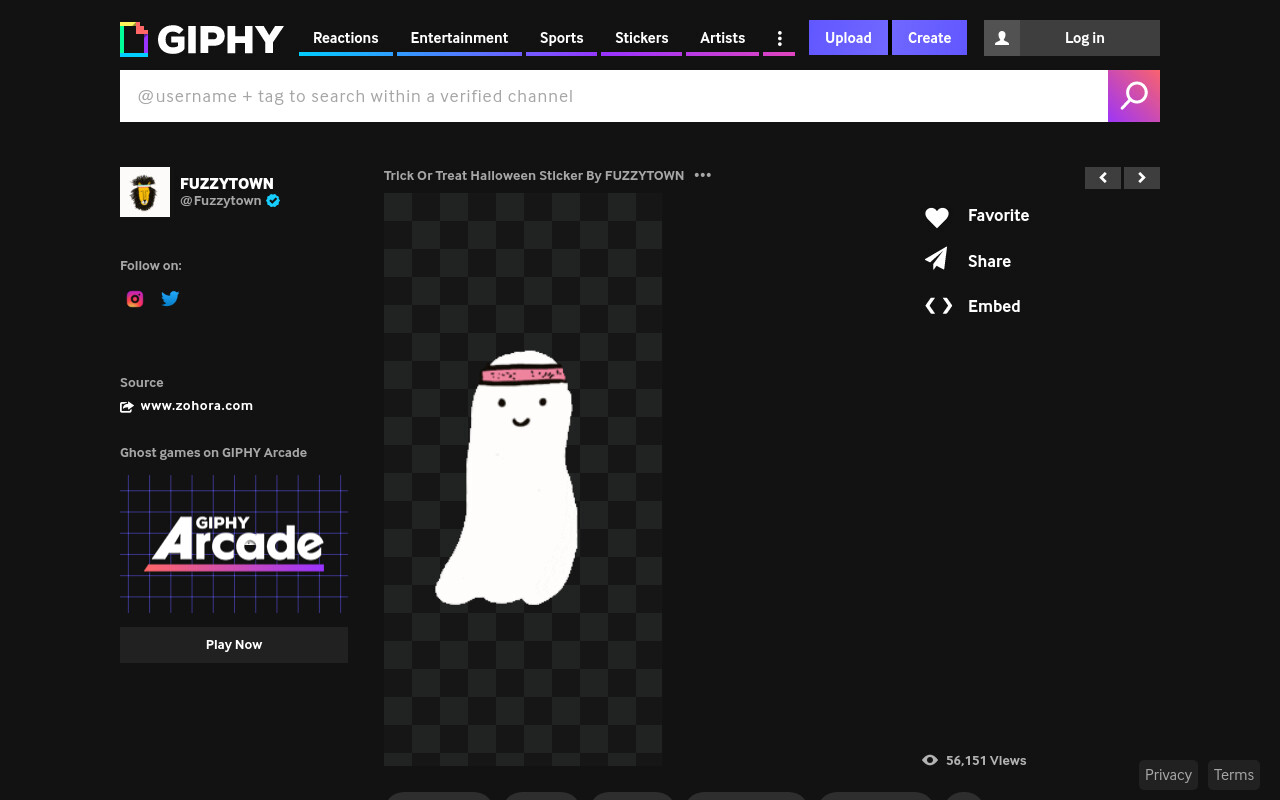Click the Create button
The image size is (1280, 800).
(x=929, y=38)
